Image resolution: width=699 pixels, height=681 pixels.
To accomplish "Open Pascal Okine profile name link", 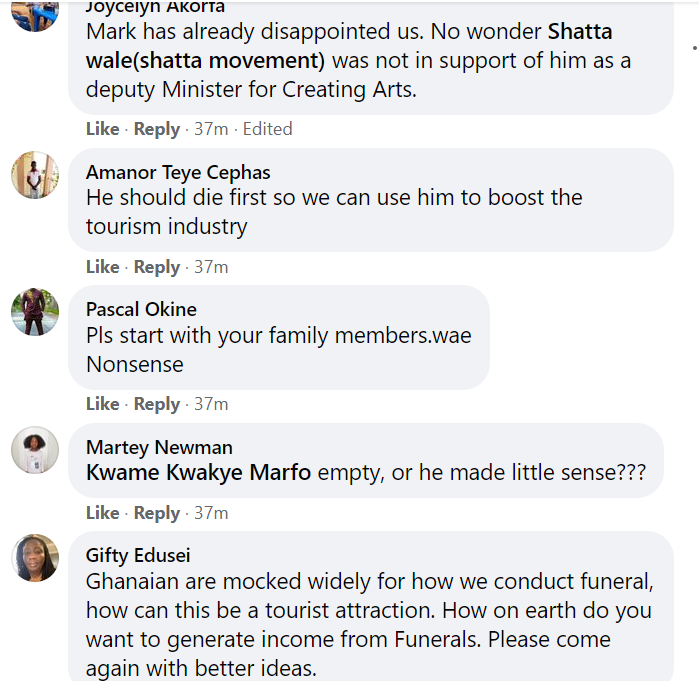I will pos(141,309).
